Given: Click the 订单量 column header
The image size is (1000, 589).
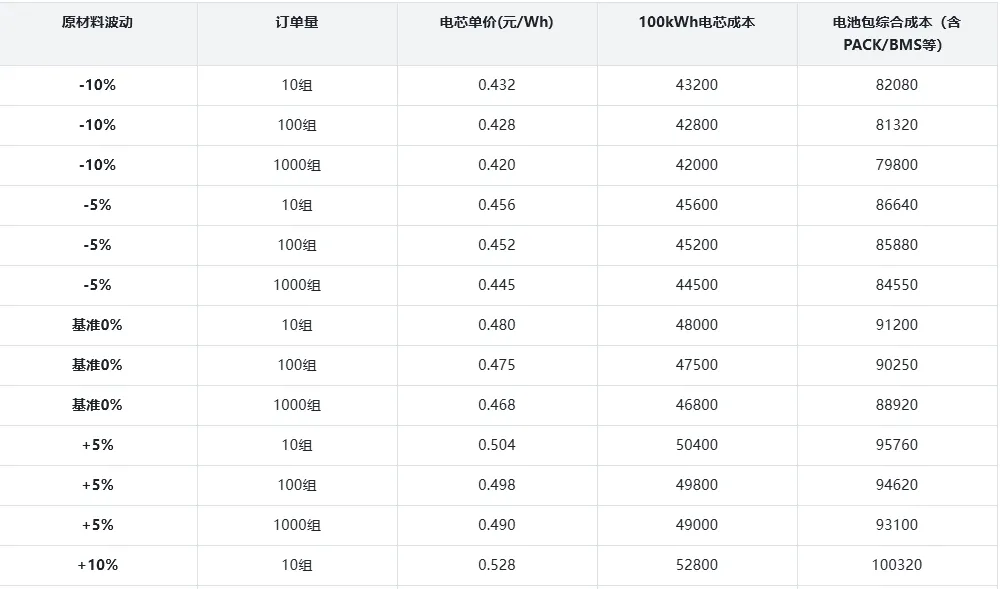Looking at the screenshot, I should 297,22.
